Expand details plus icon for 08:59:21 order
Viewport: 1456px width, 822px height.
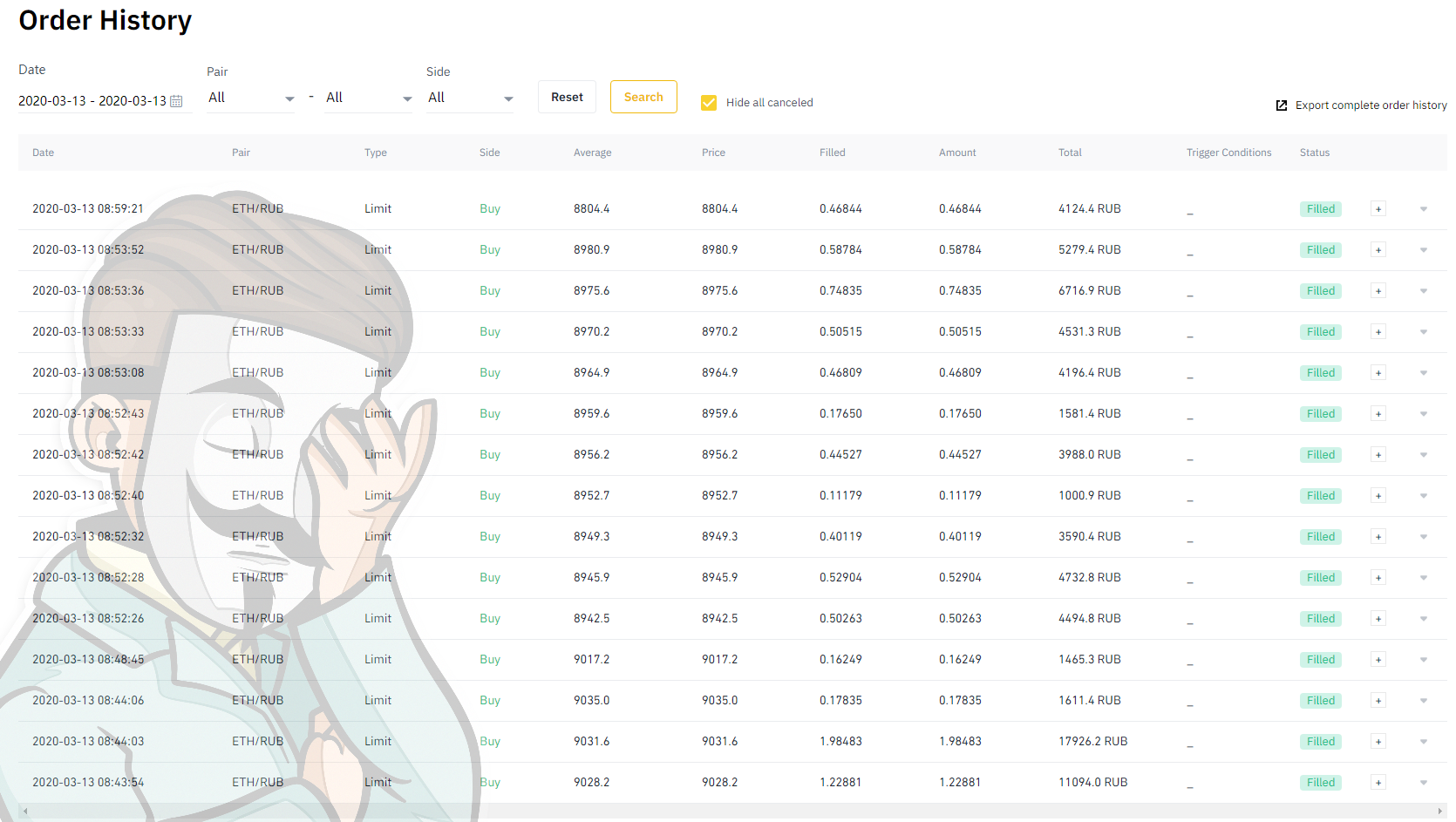click(1378, 209)
